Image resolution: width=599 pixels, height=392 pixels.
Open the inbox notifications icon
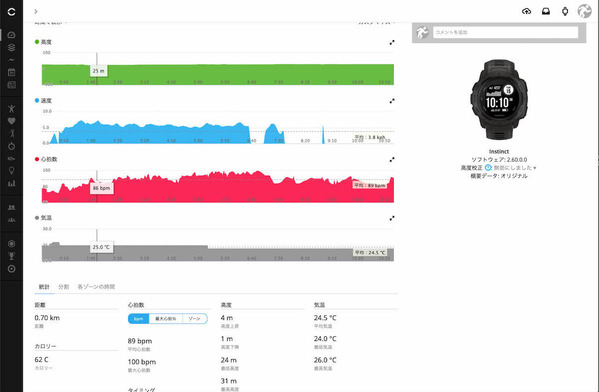click(546, 11)
